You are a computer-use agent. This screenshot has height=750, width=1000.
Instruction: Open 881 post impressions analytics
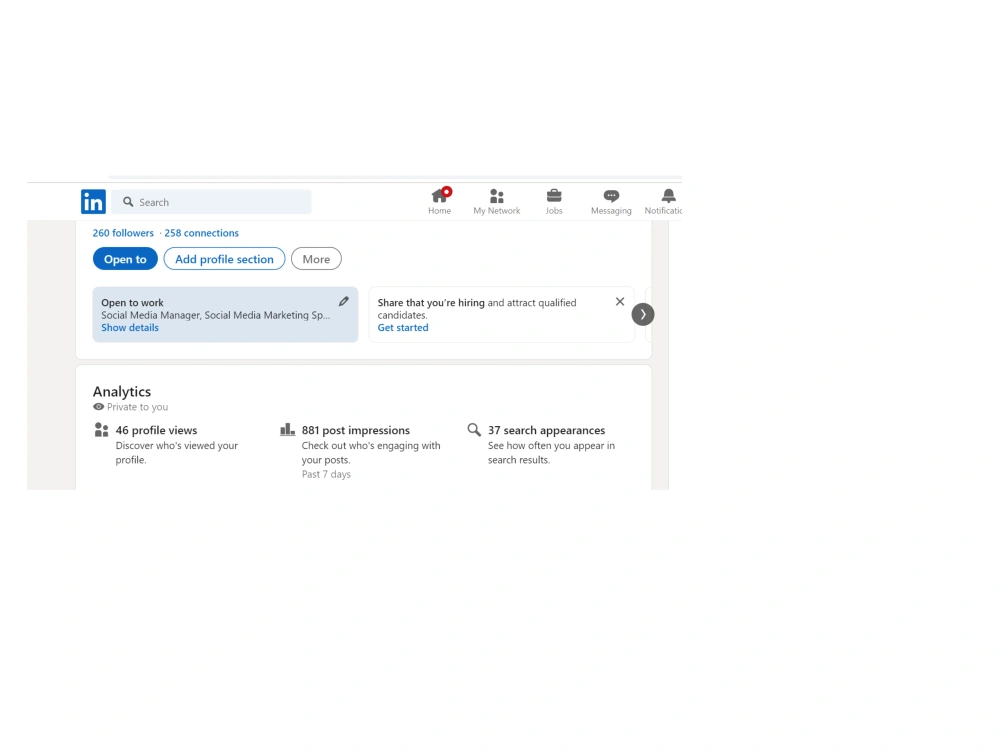point(356,430)
